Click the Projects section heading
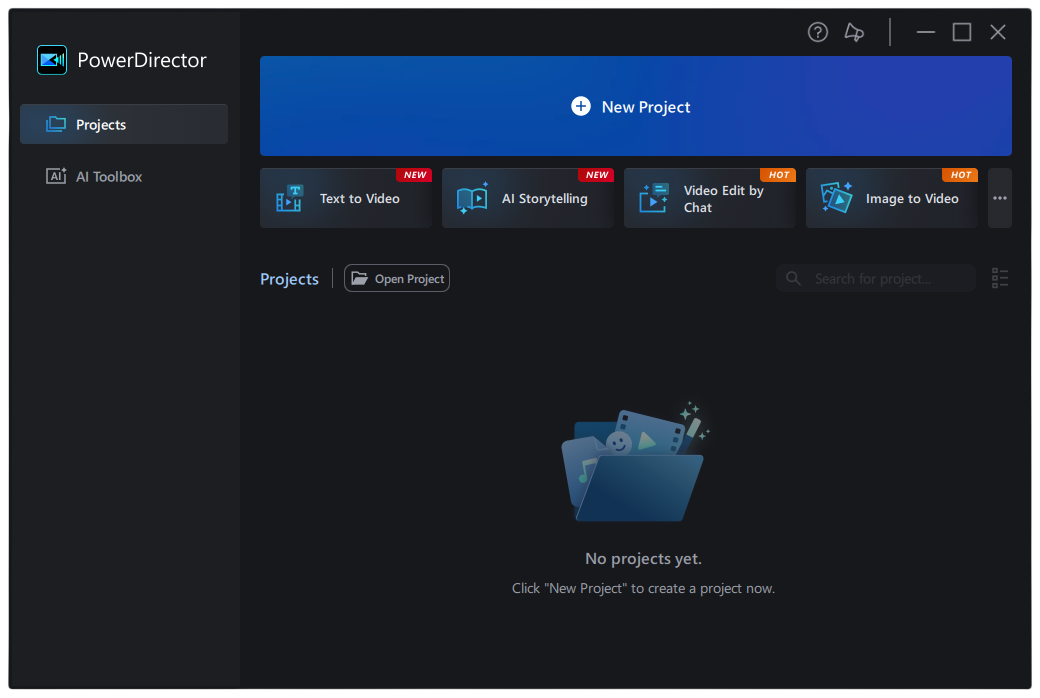The width and height of the screenshot is (1040, 698). 289,279
